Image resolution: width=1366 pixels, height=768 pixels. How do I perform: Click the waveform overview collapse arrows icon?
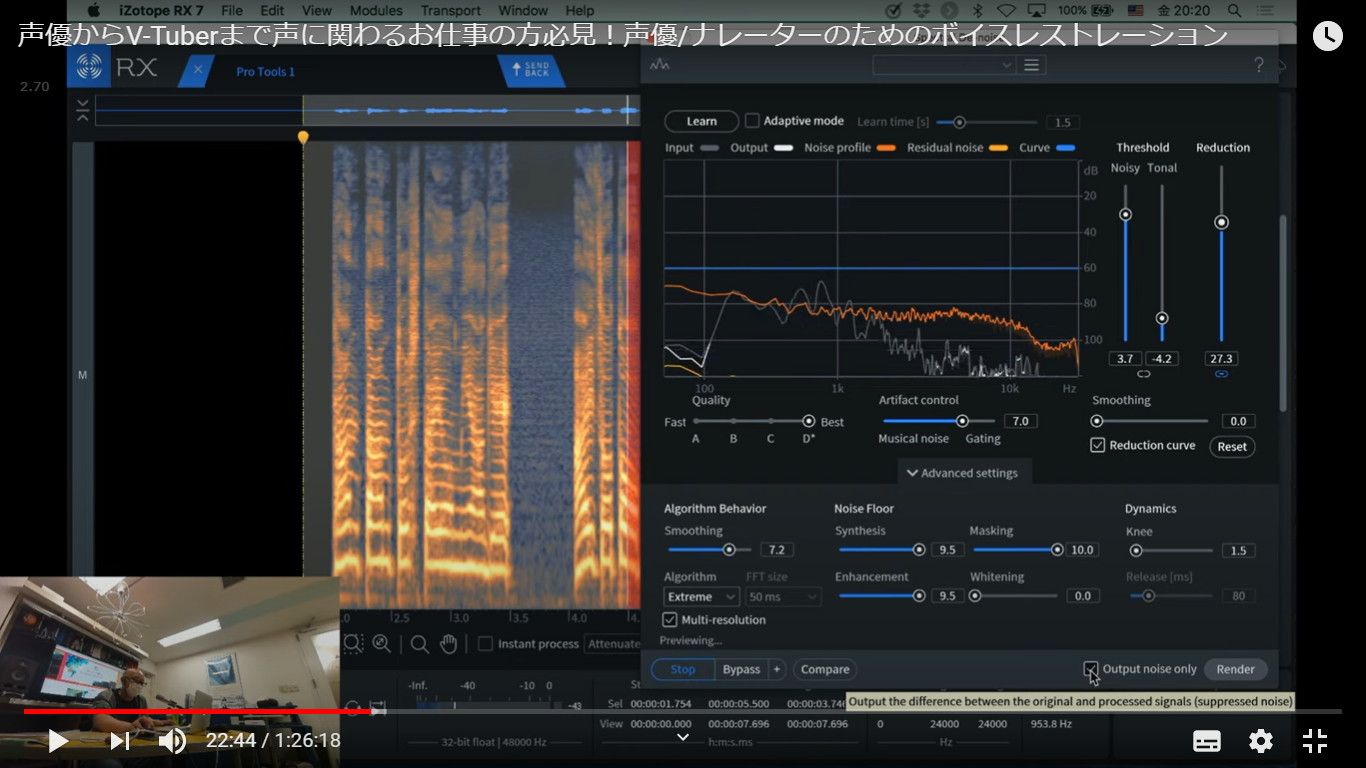(x=82, y=110)
